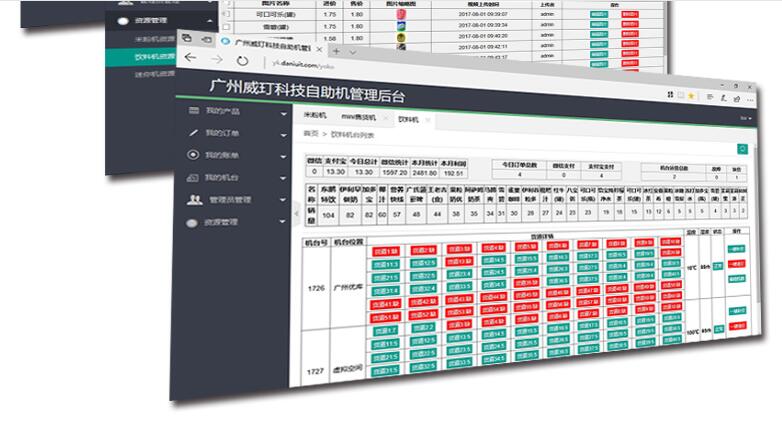Click the yk.daniuit.com address bar

tap(304, 65)
